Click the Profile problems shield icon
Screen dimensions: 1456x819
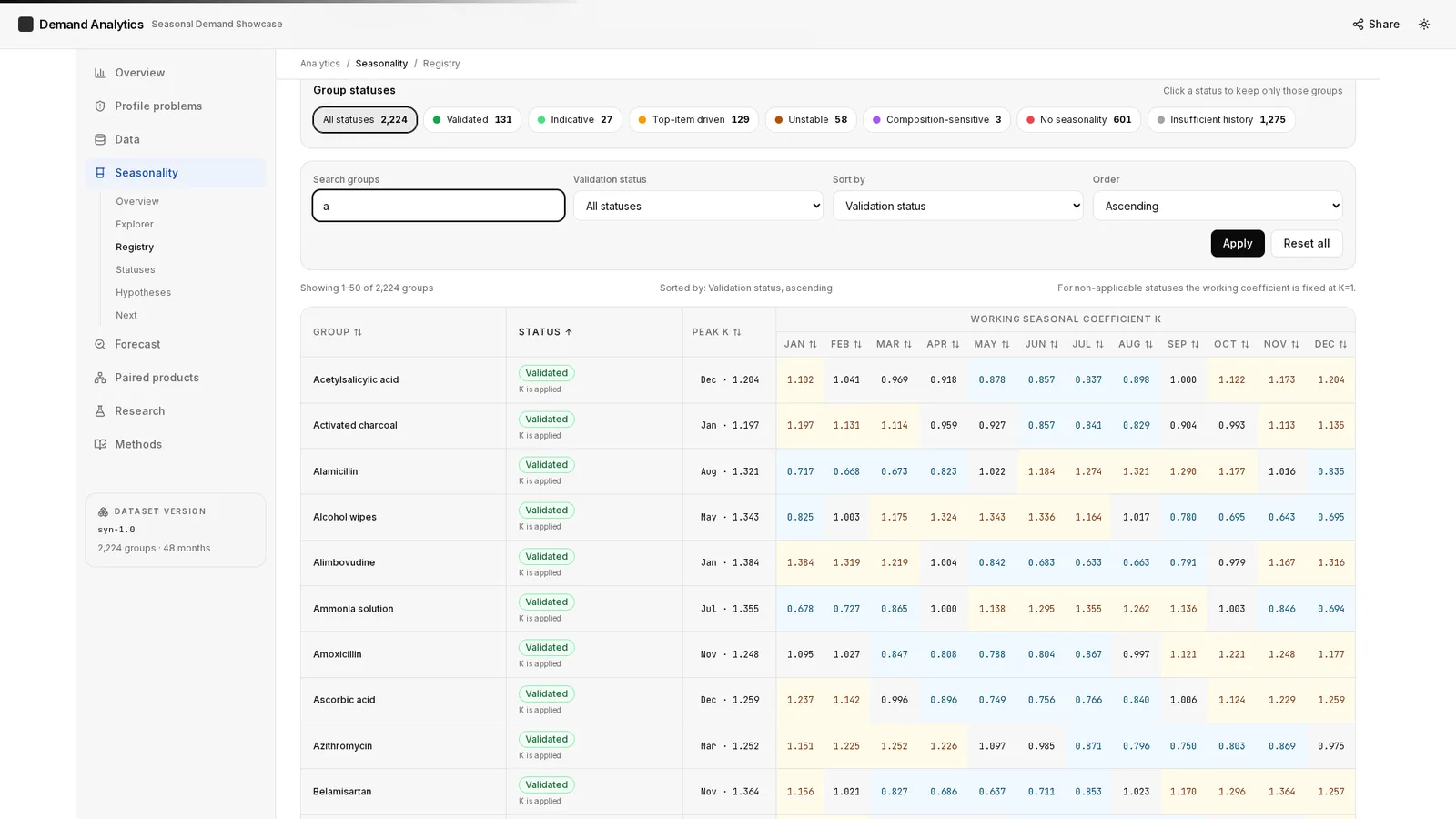point(100,106)
